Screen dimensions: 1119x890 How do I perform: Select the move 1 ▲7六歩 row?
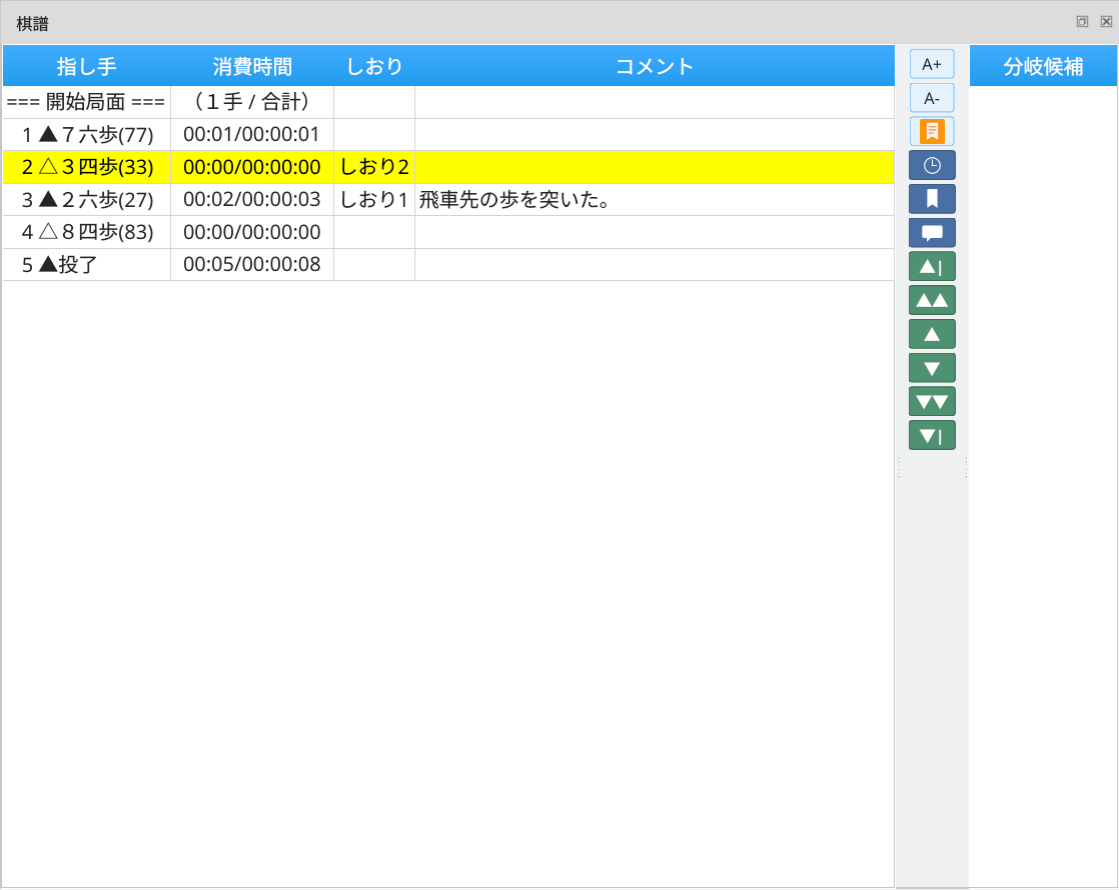click(86, 134)
